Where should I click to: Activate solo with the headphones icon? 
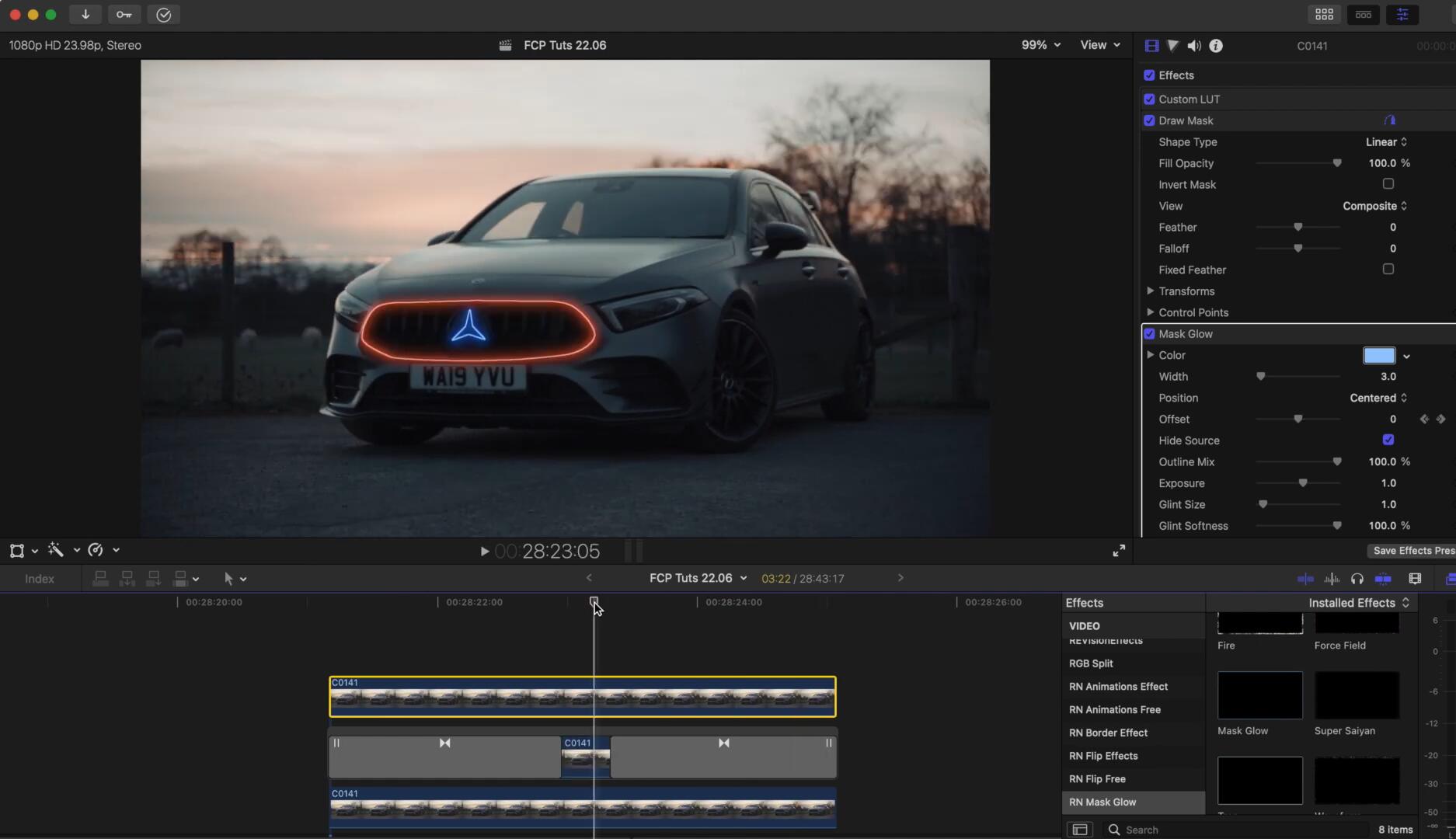[1357, 579]
